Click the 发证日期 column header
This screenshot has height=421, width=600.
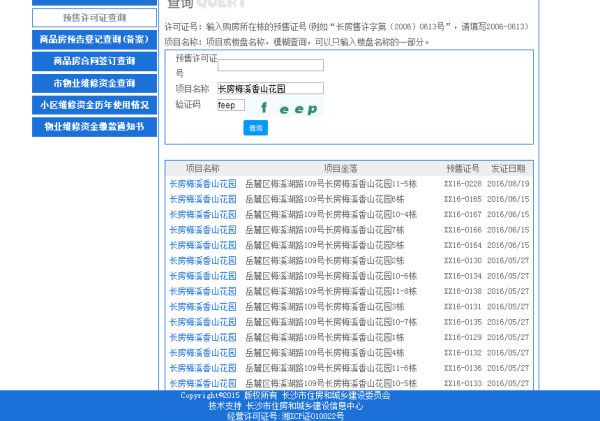point(510,168)
